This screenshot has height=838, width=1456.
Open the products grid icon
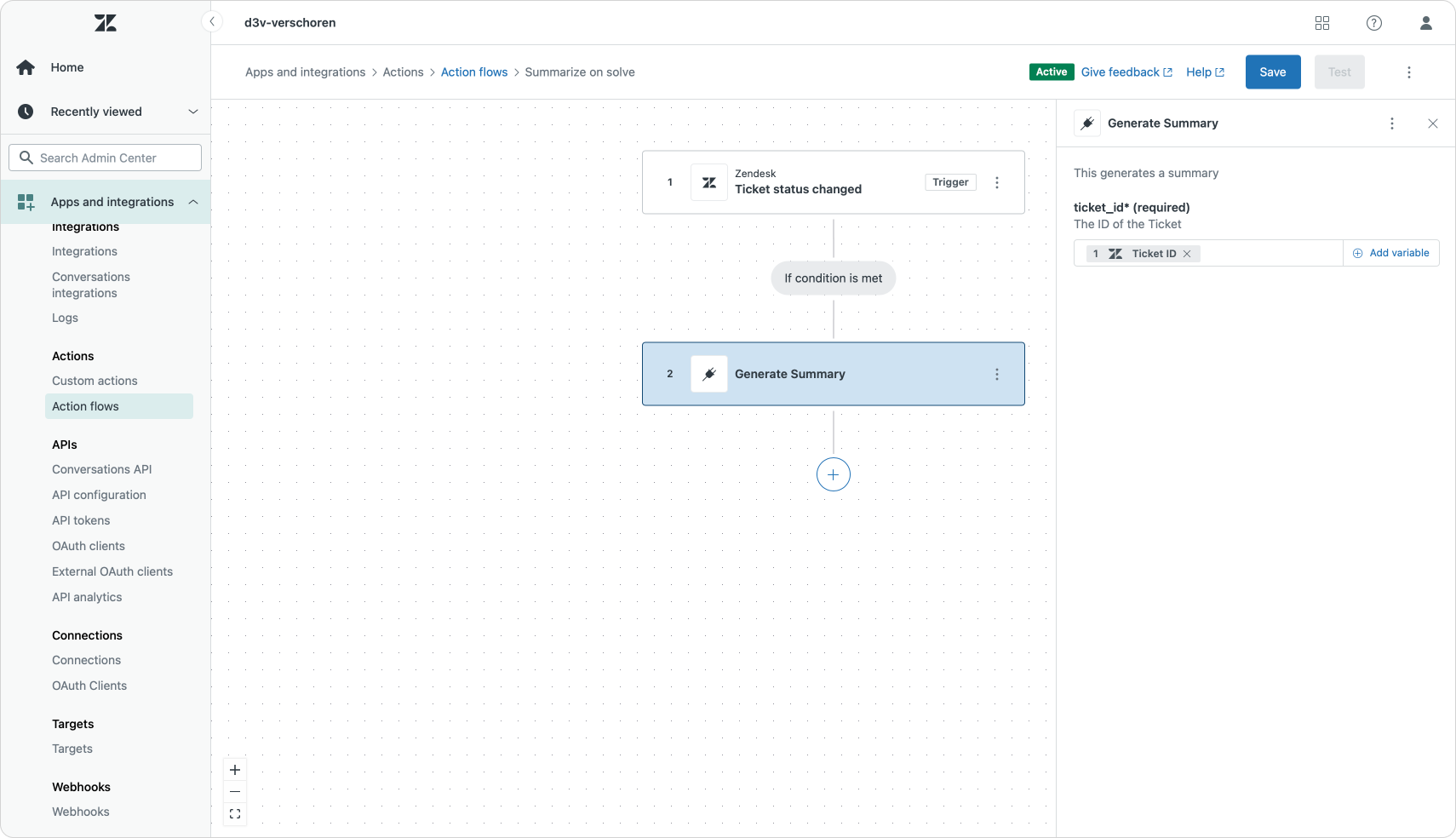(1322, 23)
